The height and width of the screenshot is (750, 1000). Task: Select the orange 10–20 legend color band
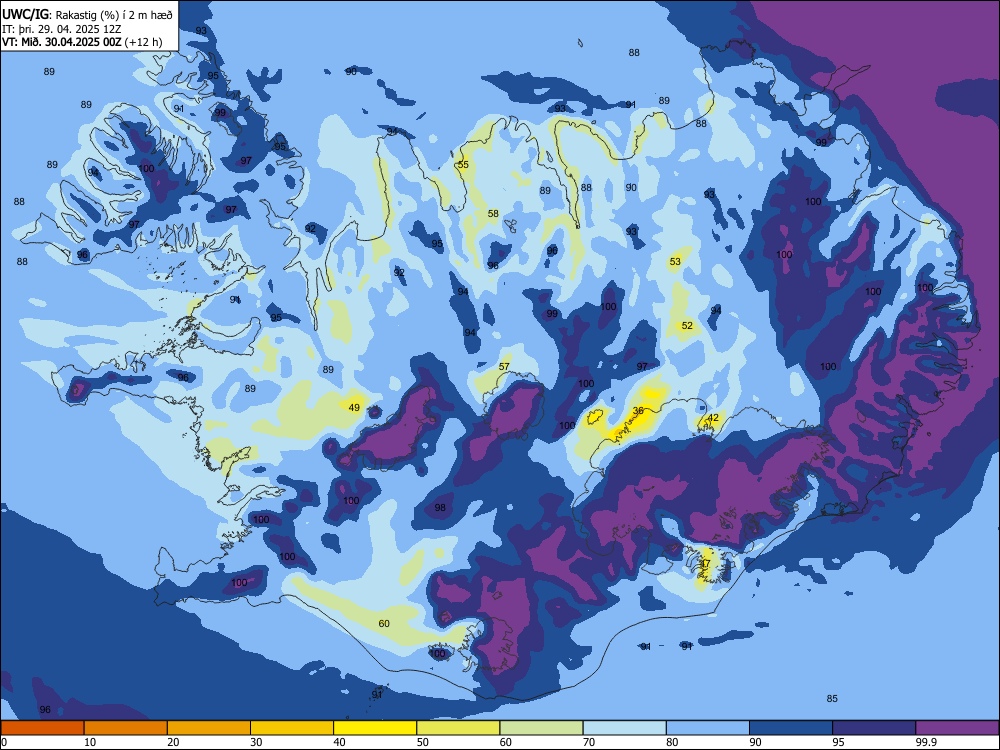pos(126,728)
